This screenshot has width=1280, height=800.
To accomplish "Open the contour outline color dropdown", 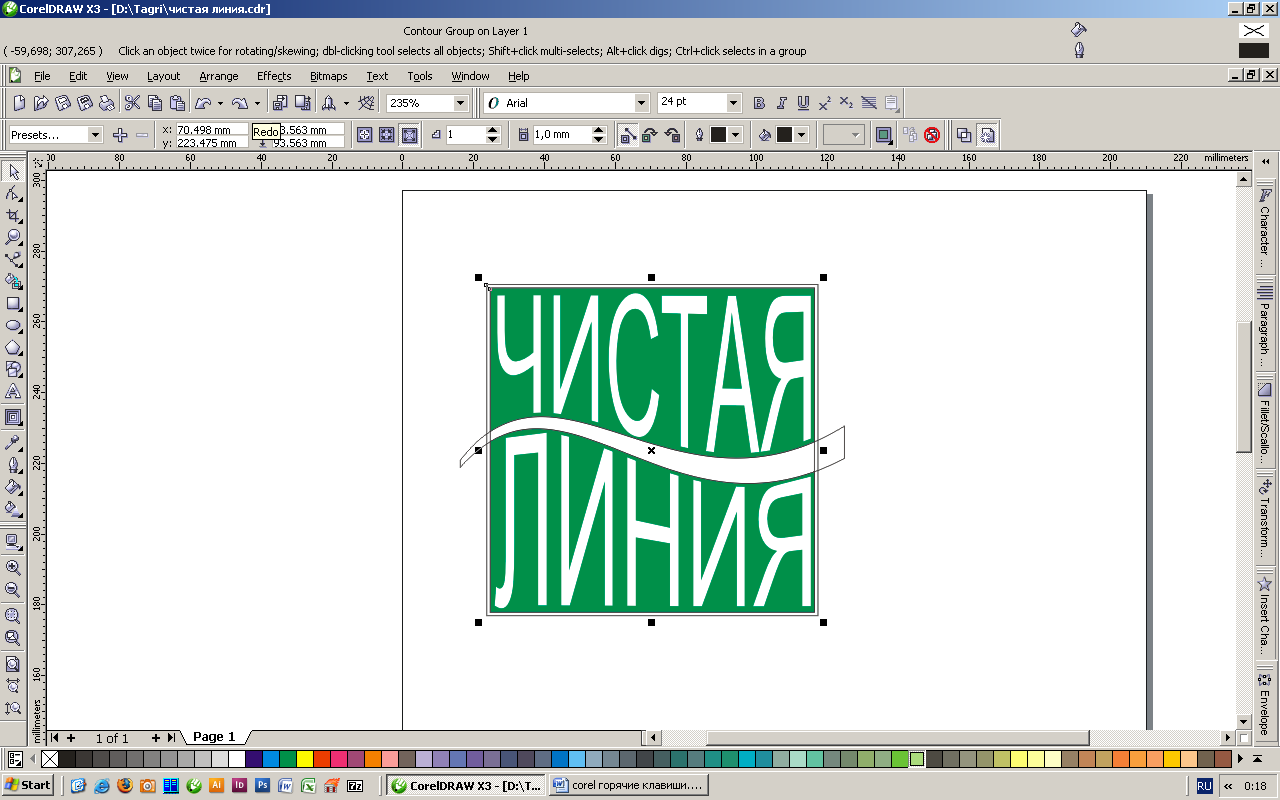I will 736,134.
